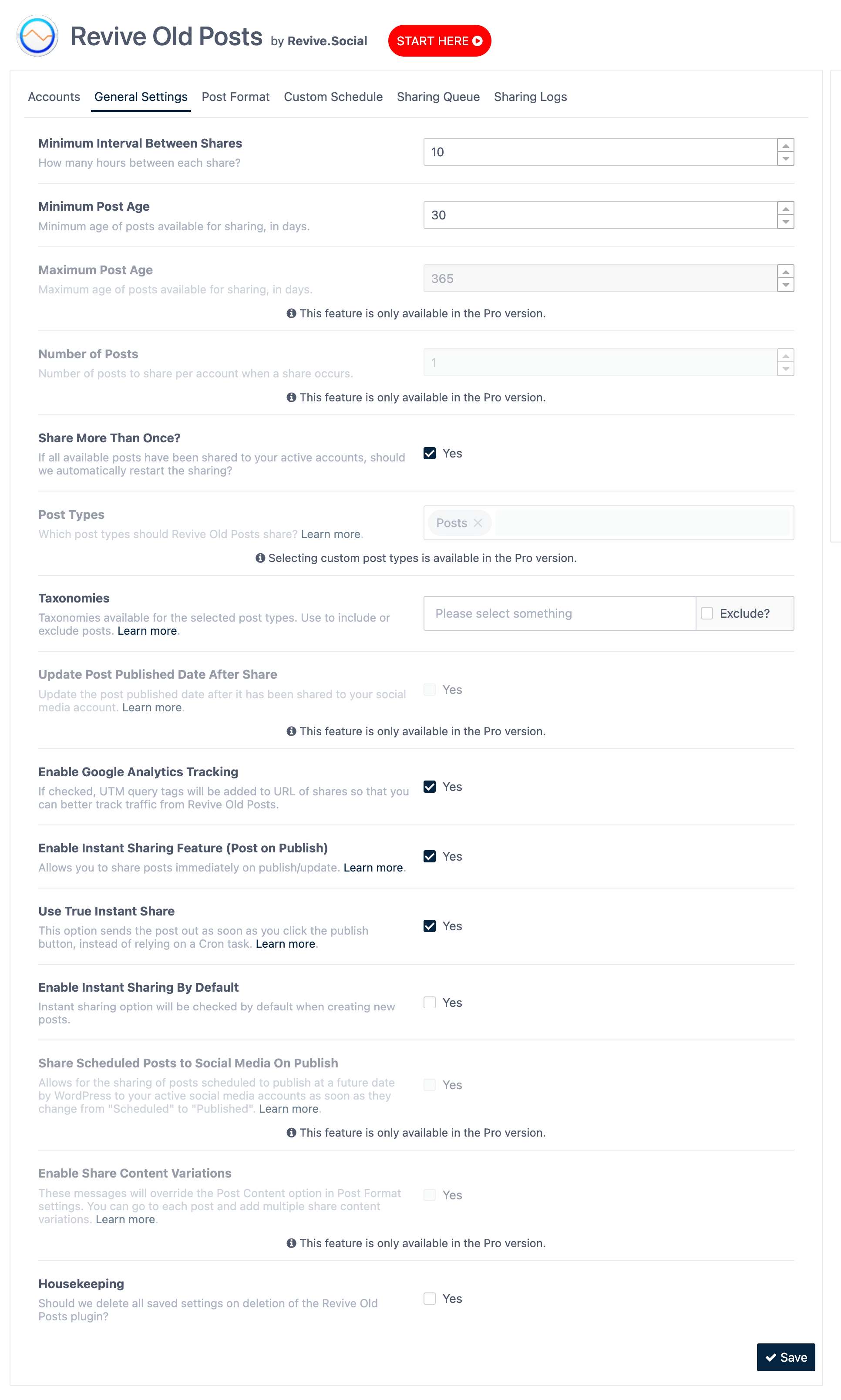Open the Post Types selection dropdown
The image size is (841, 1400).
point(608,522)
